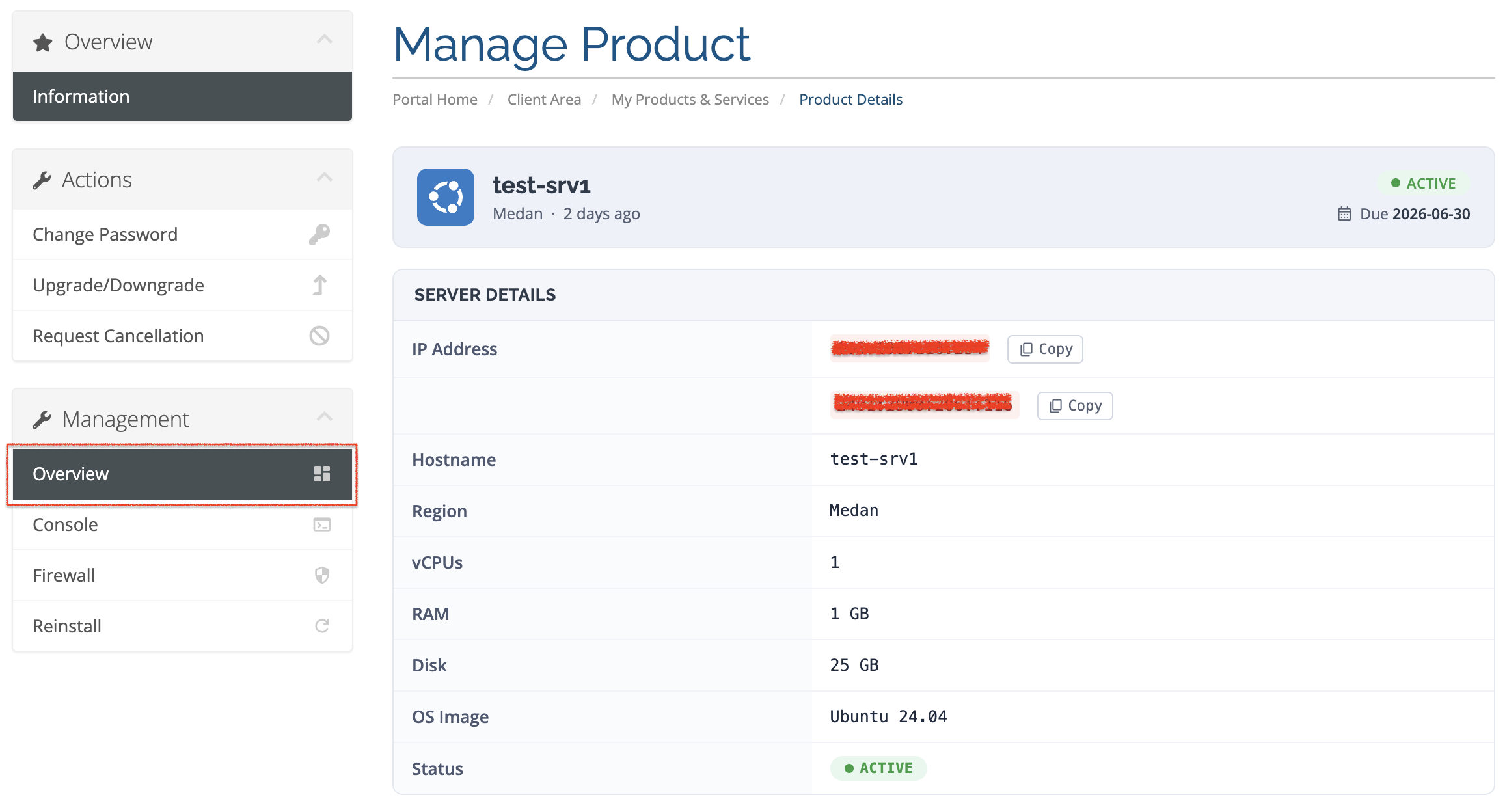Go to Client Area breadcrumb
This screenshot has height=812, width=1507.
pyautogui.click(x=544, y=100)
